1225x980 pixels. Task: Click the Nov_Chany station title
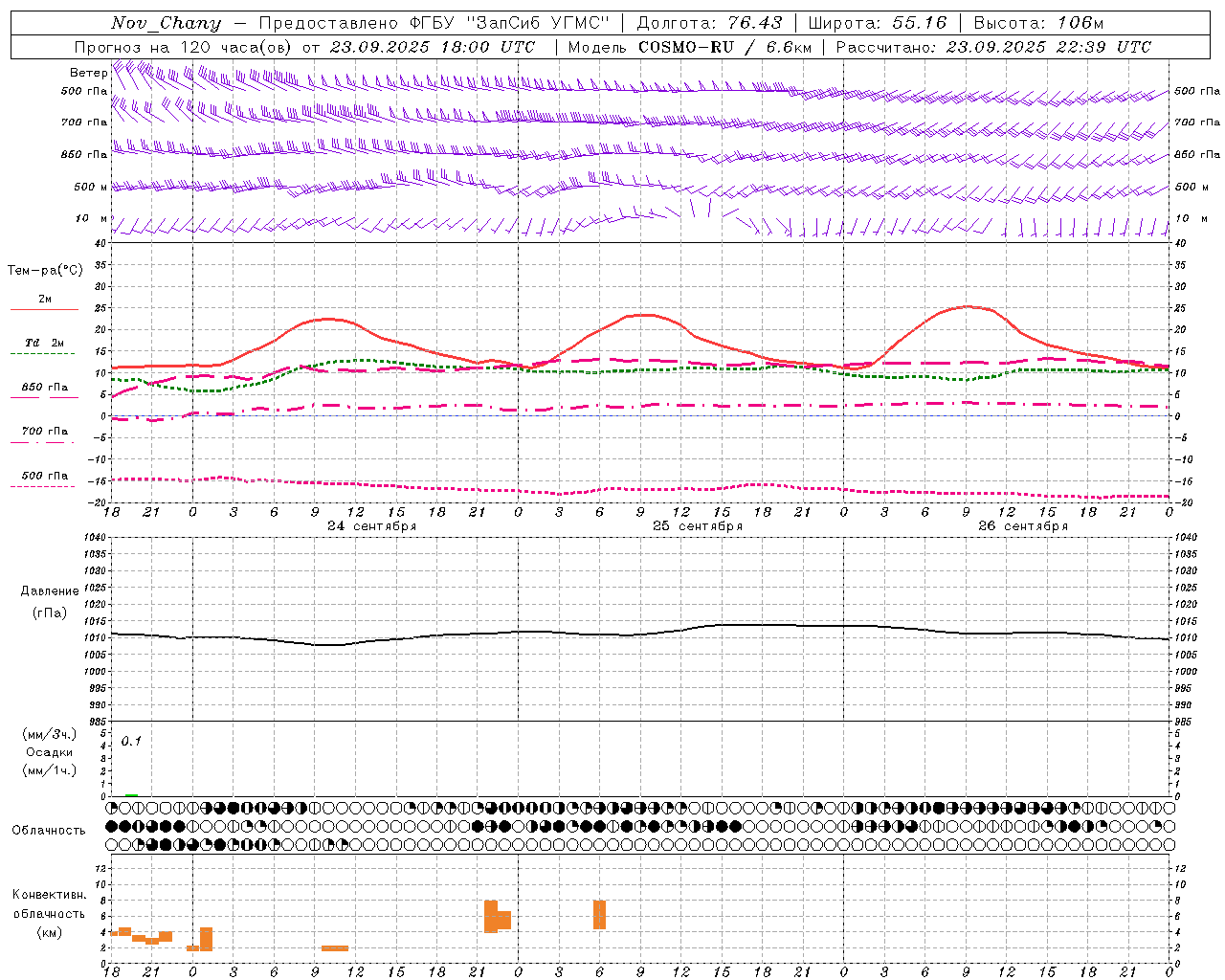click(x=166, y=23)
